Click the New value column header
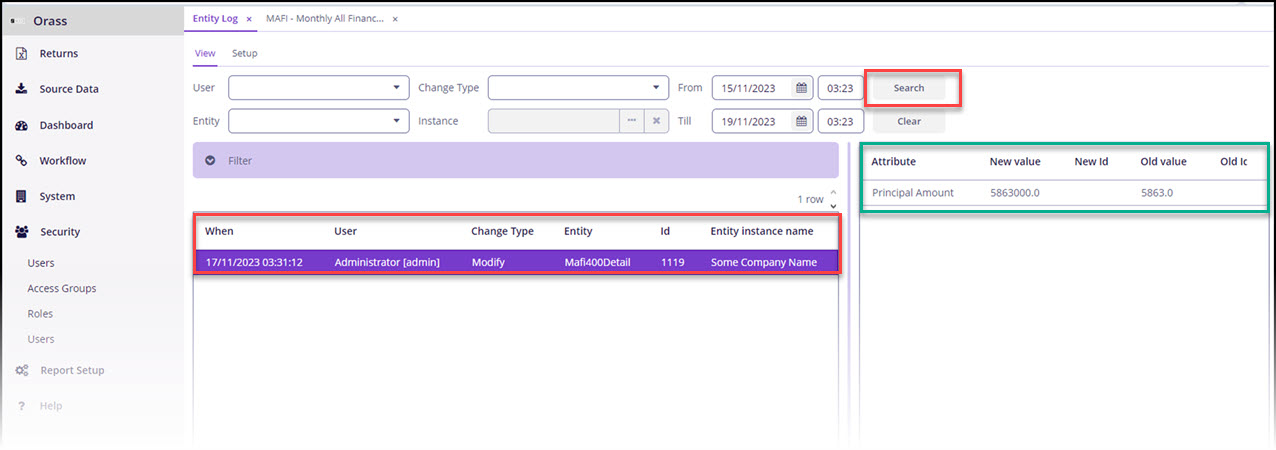The width and height of the screenshot is (1276, 450). (x=1015, y=161)
